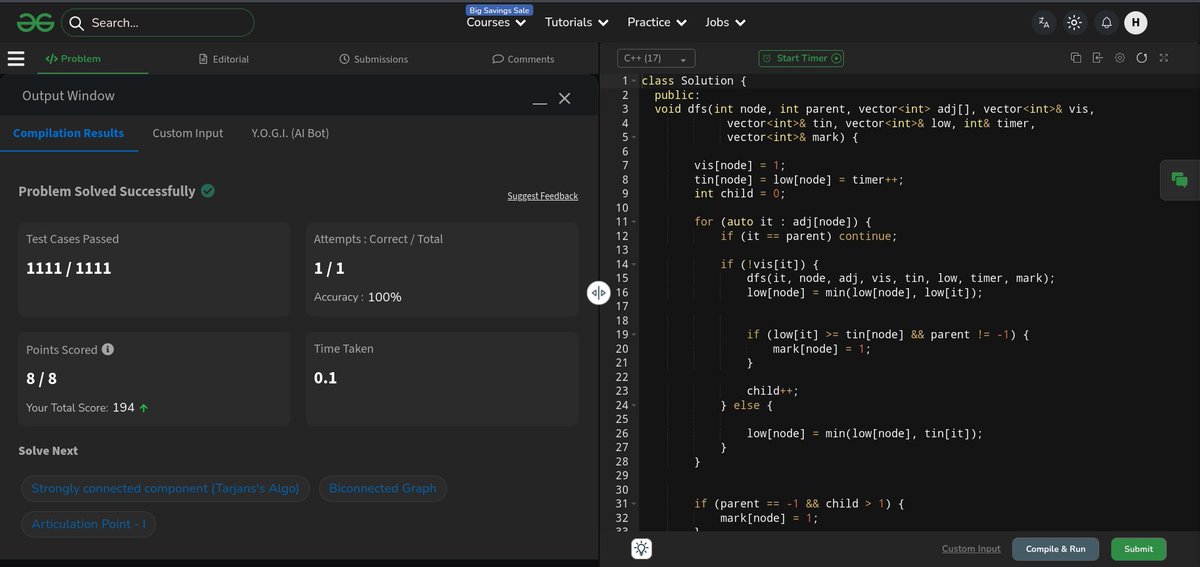
Task: Open the notifications bell
Action: 1106,22
